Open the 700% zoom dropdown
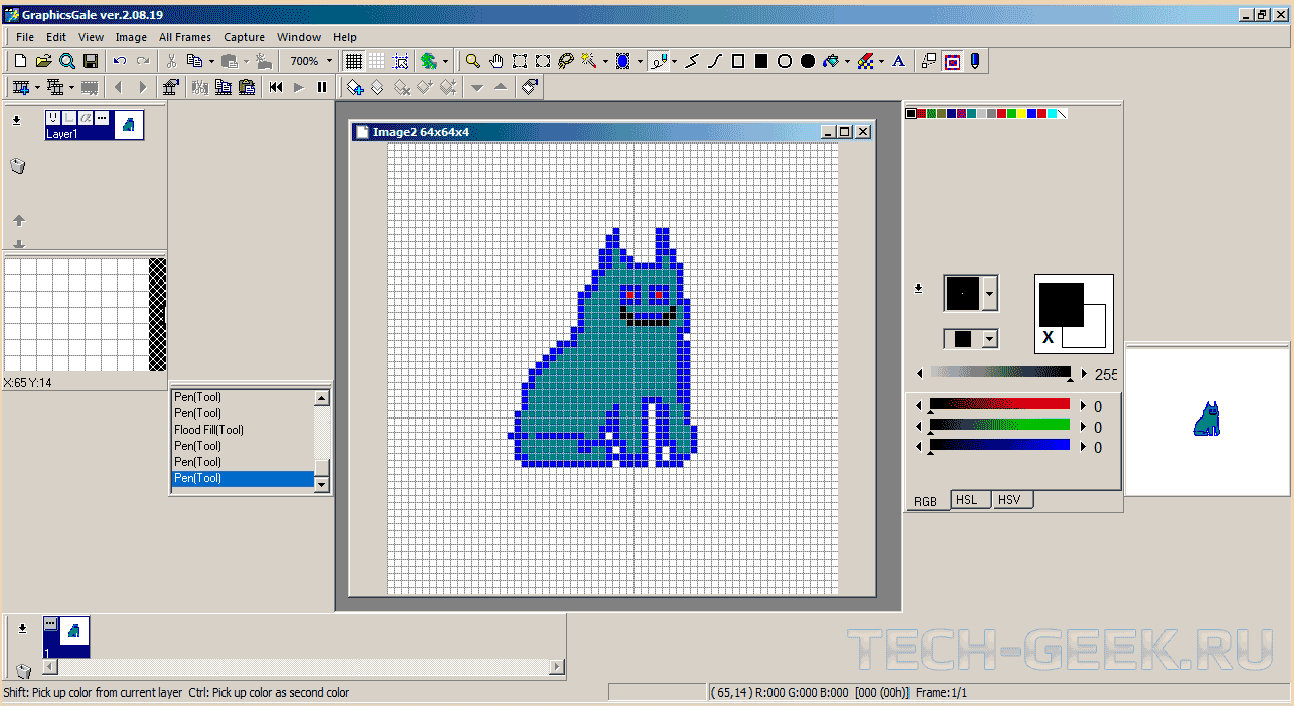Screen dimensions: 1294x706 (x=329, y=61)
